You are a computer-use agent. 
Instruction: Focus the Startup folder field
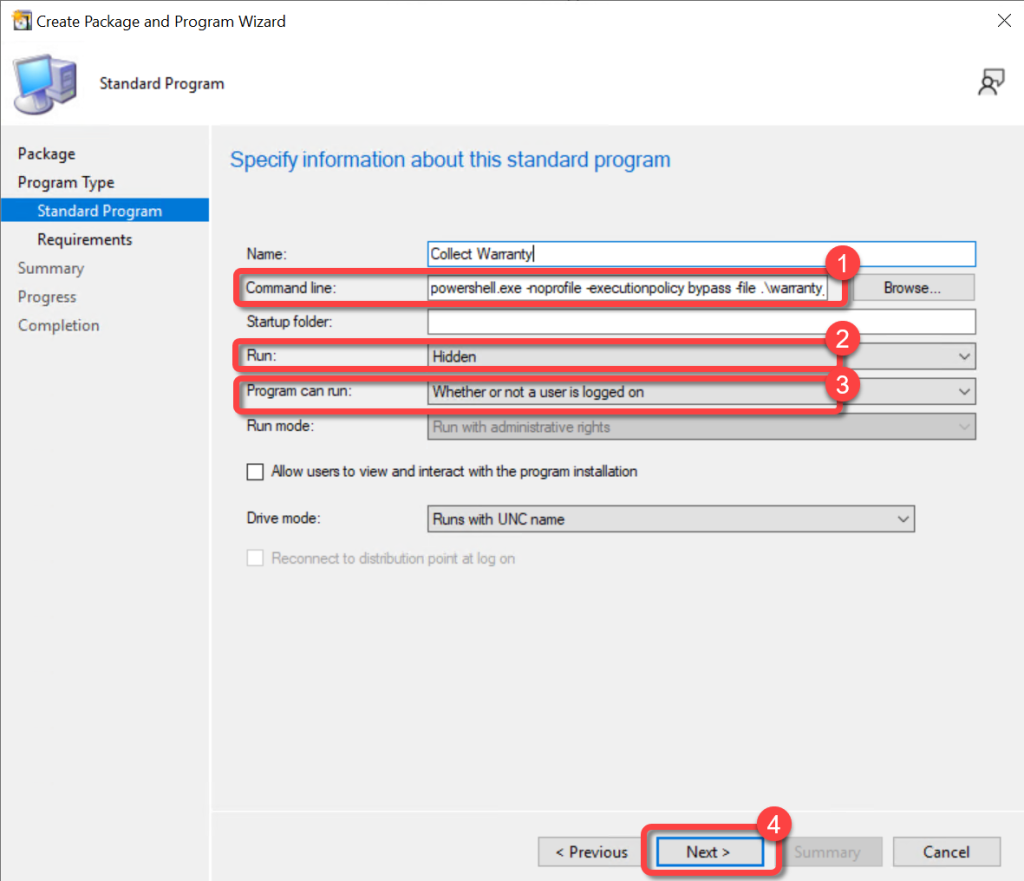[700, 322]
